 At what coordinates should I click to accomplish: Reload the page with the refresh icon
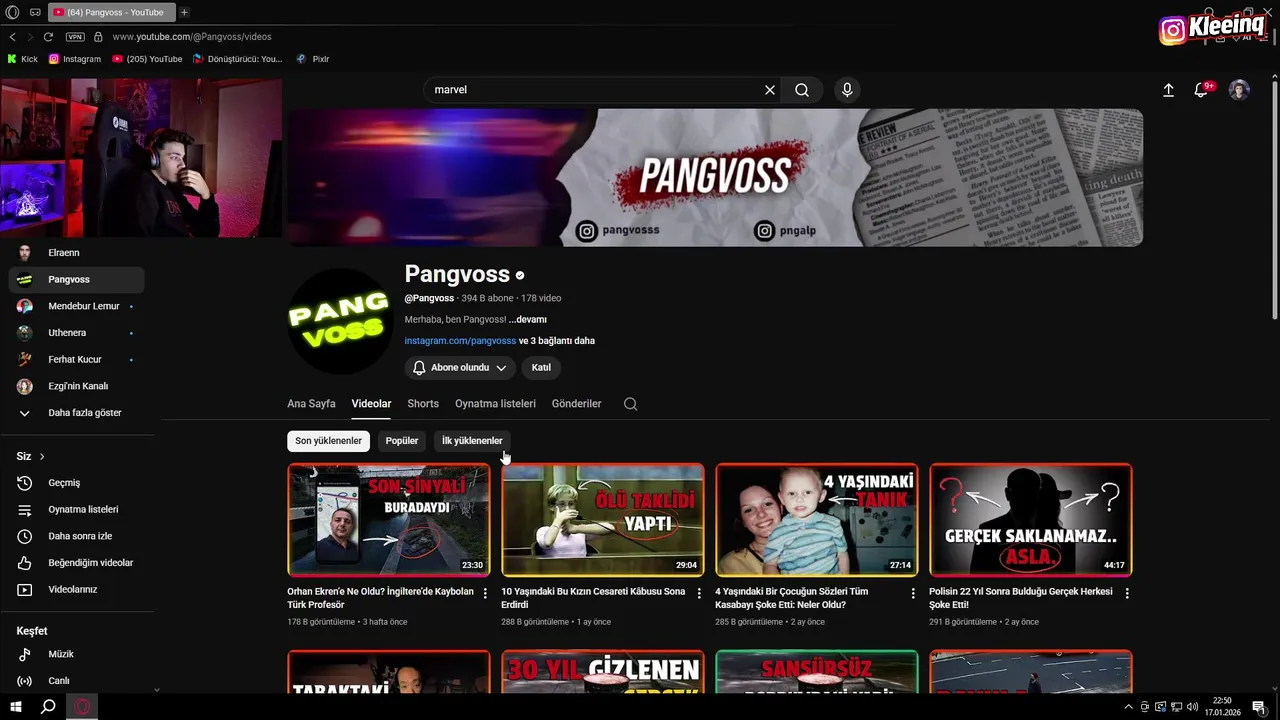point(48,37)
